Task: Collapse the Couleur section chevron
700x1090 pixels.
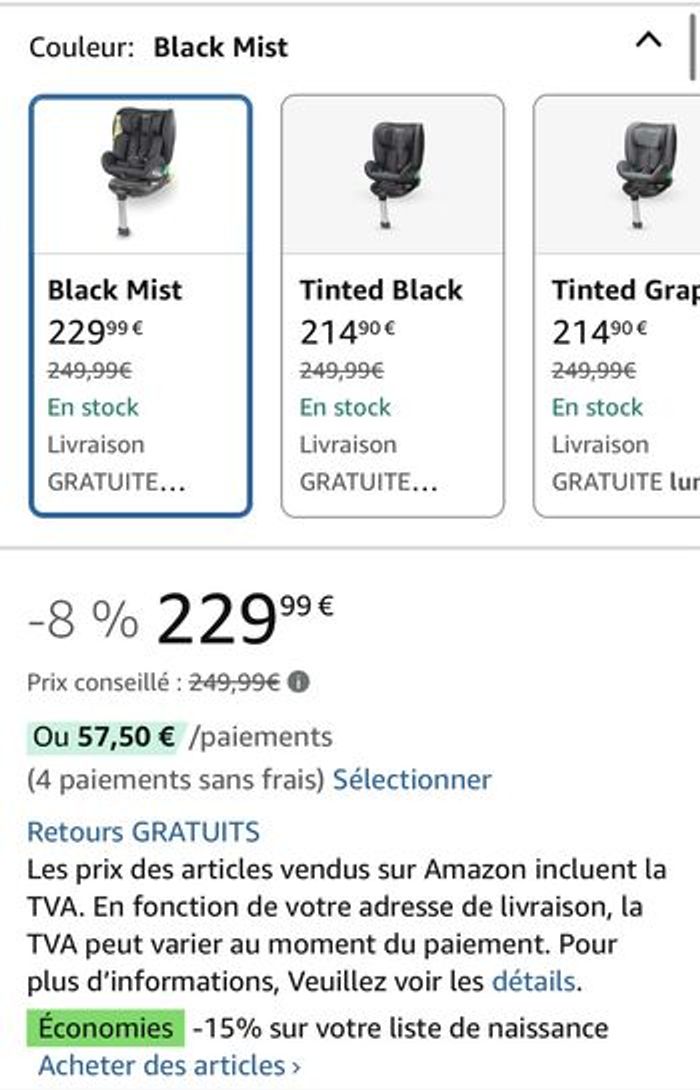Action: click(648, 40)
